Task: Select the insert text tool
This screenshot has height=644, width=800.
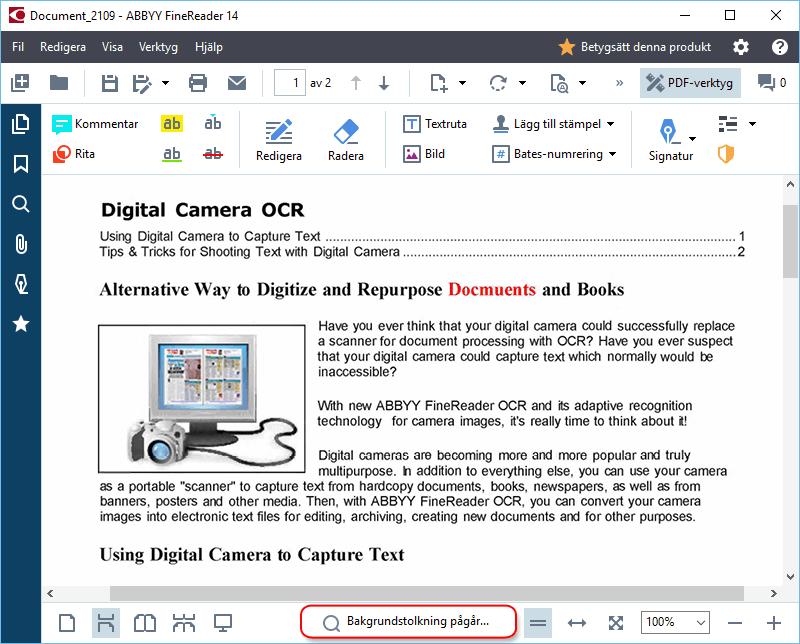Action: [x=213, y=123]
